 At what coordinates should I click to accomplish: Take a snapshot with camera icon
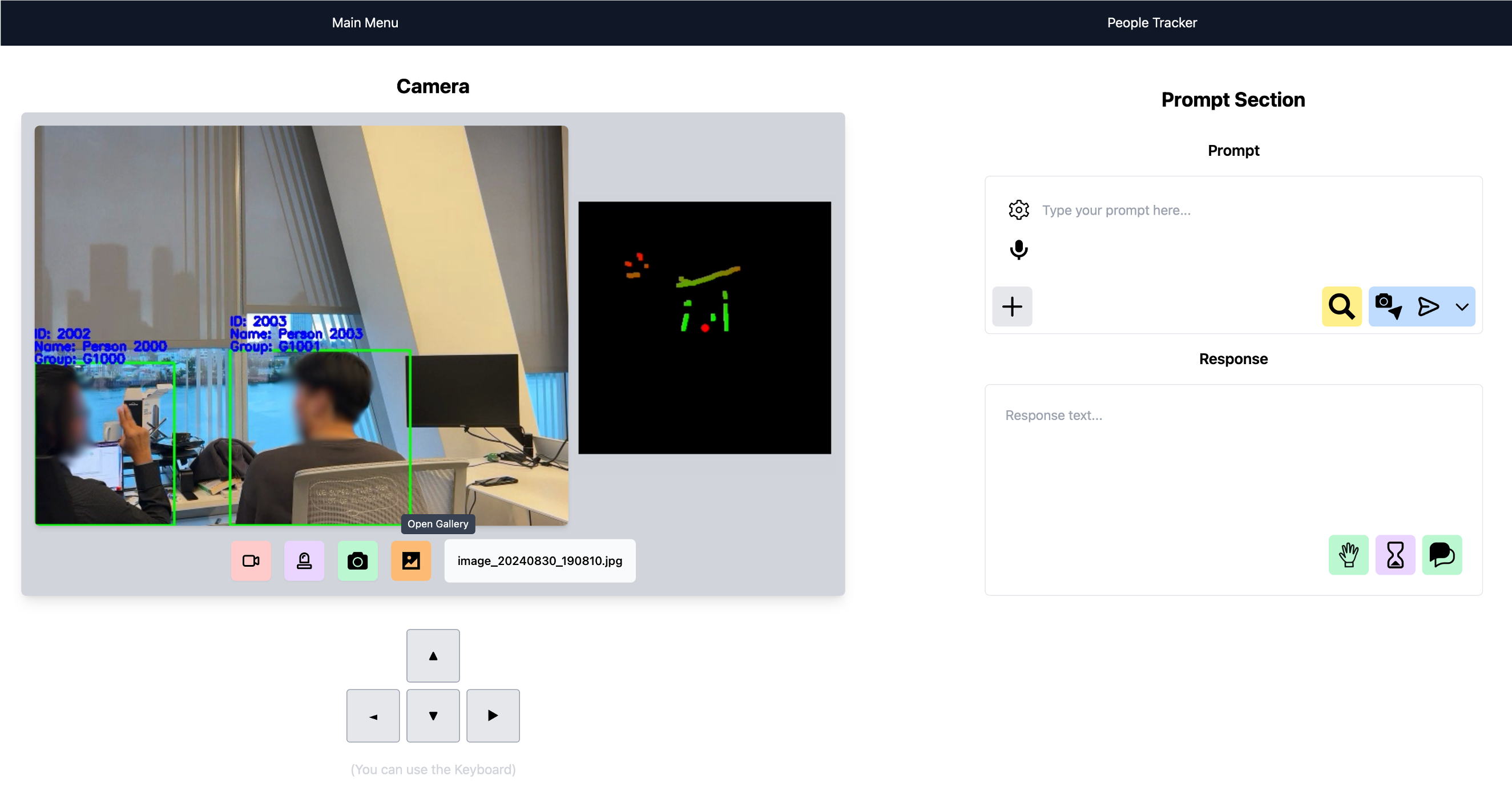(357, 561)
